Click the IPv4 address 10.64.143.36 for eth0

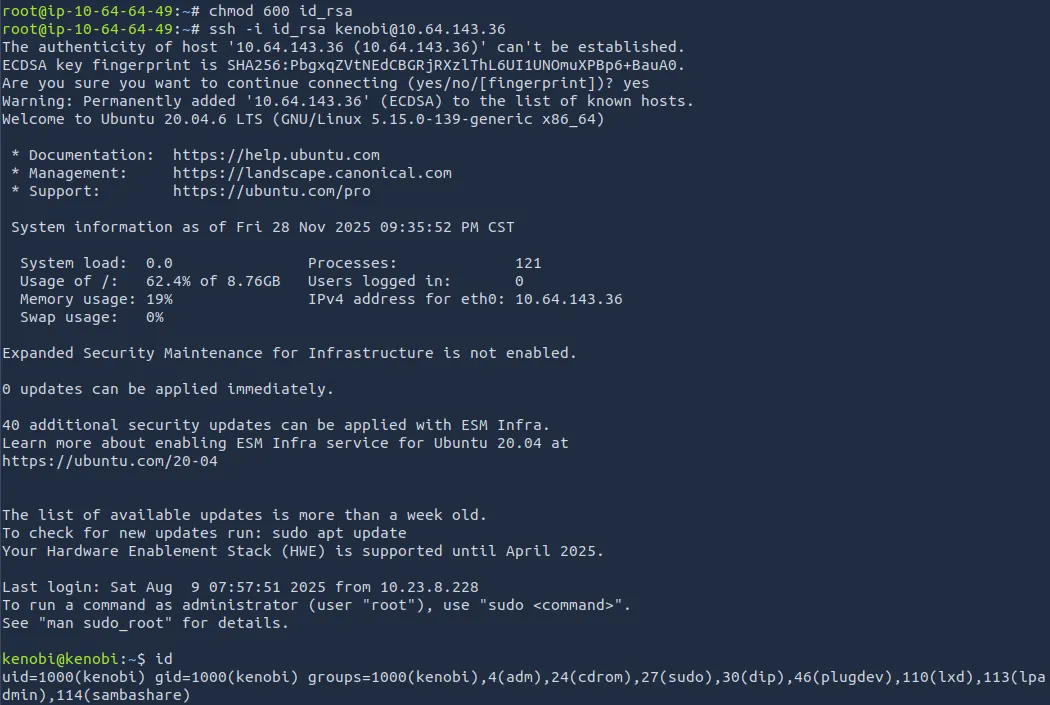[568, 299]
